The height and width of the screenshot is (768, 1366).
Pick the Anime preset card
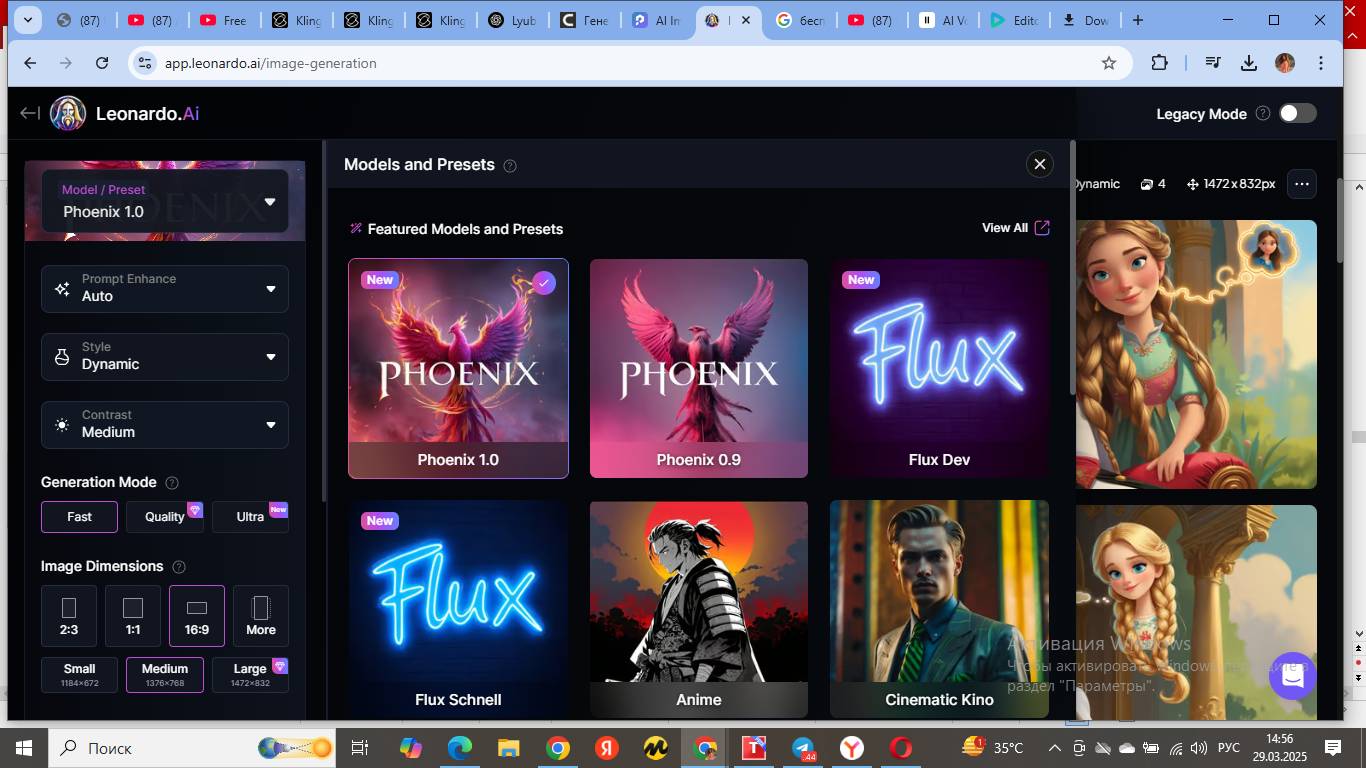[x=698, y=609]
